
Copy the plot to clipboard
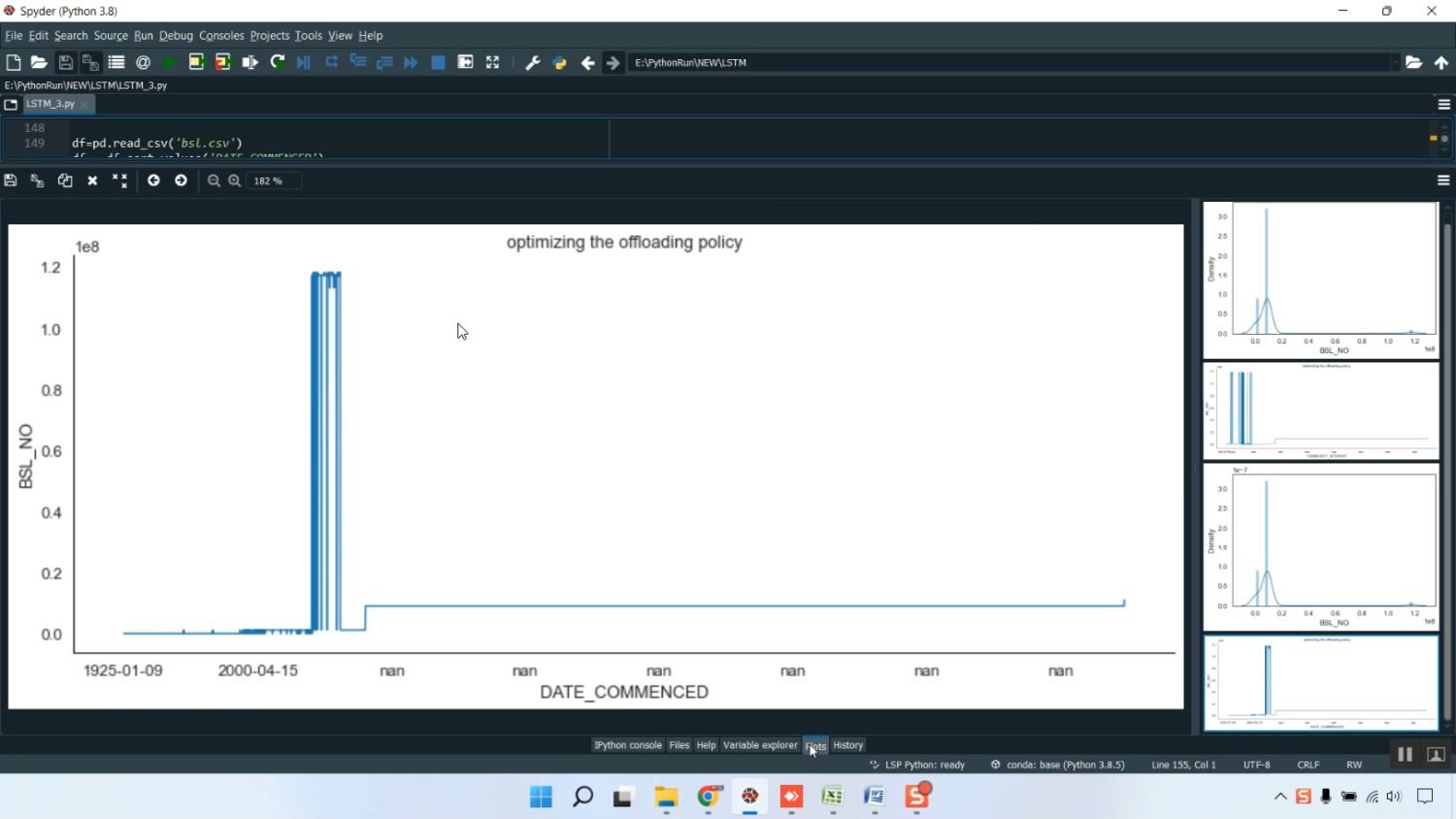[65, 180]
